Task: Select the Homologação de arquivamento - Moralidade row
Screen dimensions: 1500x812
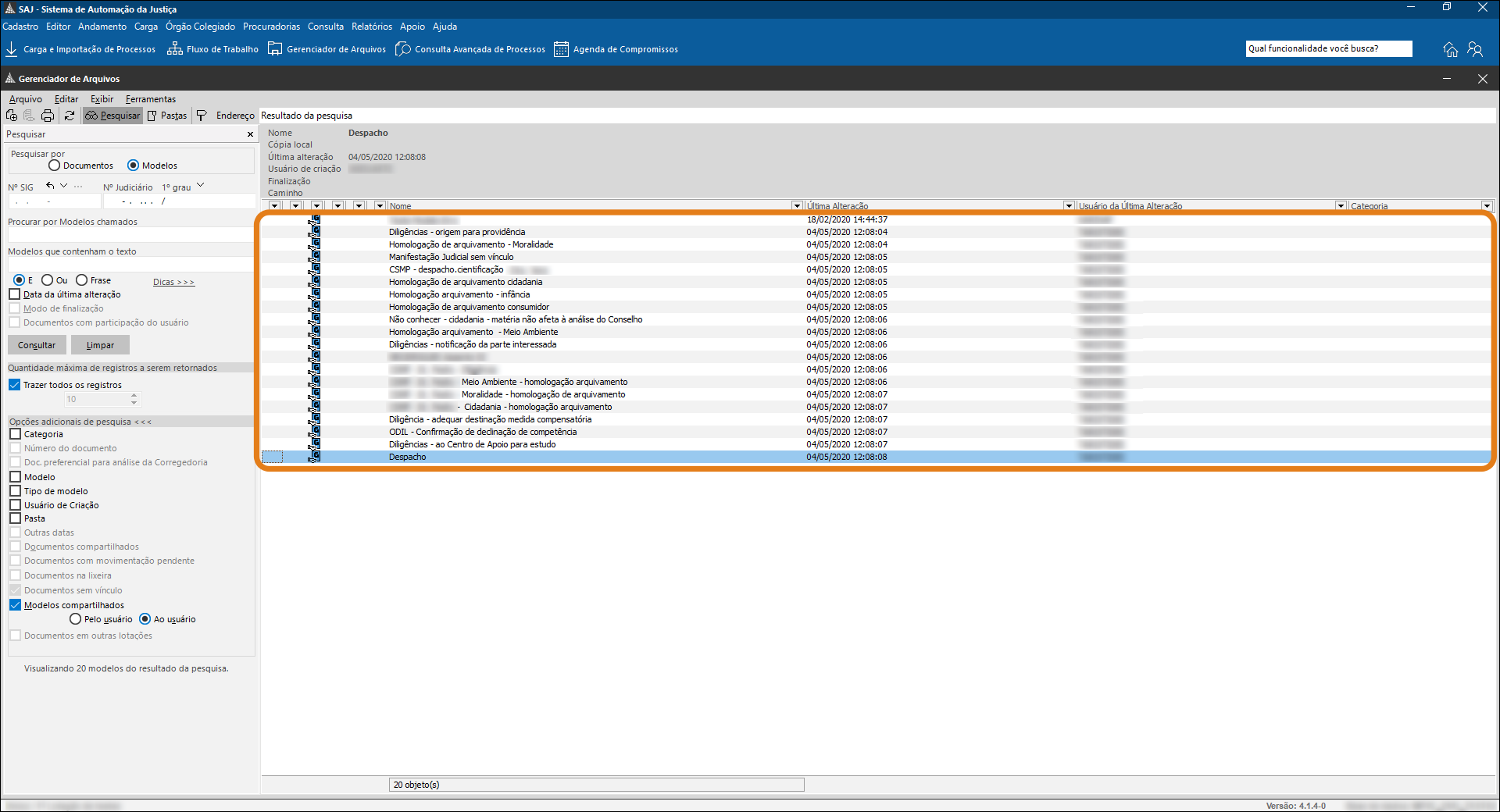Action: (x=876, y=244)
